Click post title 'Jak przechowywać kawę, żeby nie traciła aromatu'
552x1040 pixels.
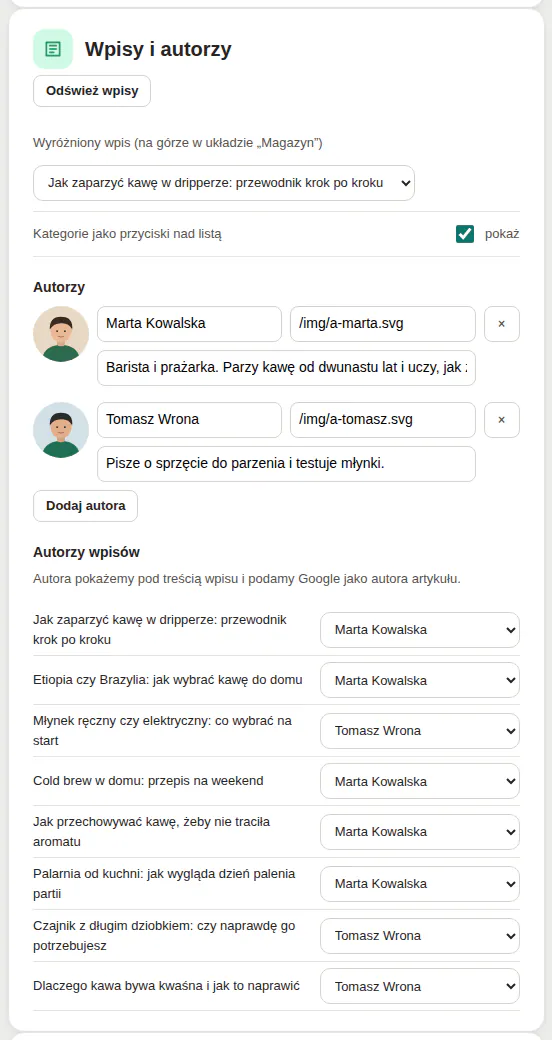pos(151,831)
